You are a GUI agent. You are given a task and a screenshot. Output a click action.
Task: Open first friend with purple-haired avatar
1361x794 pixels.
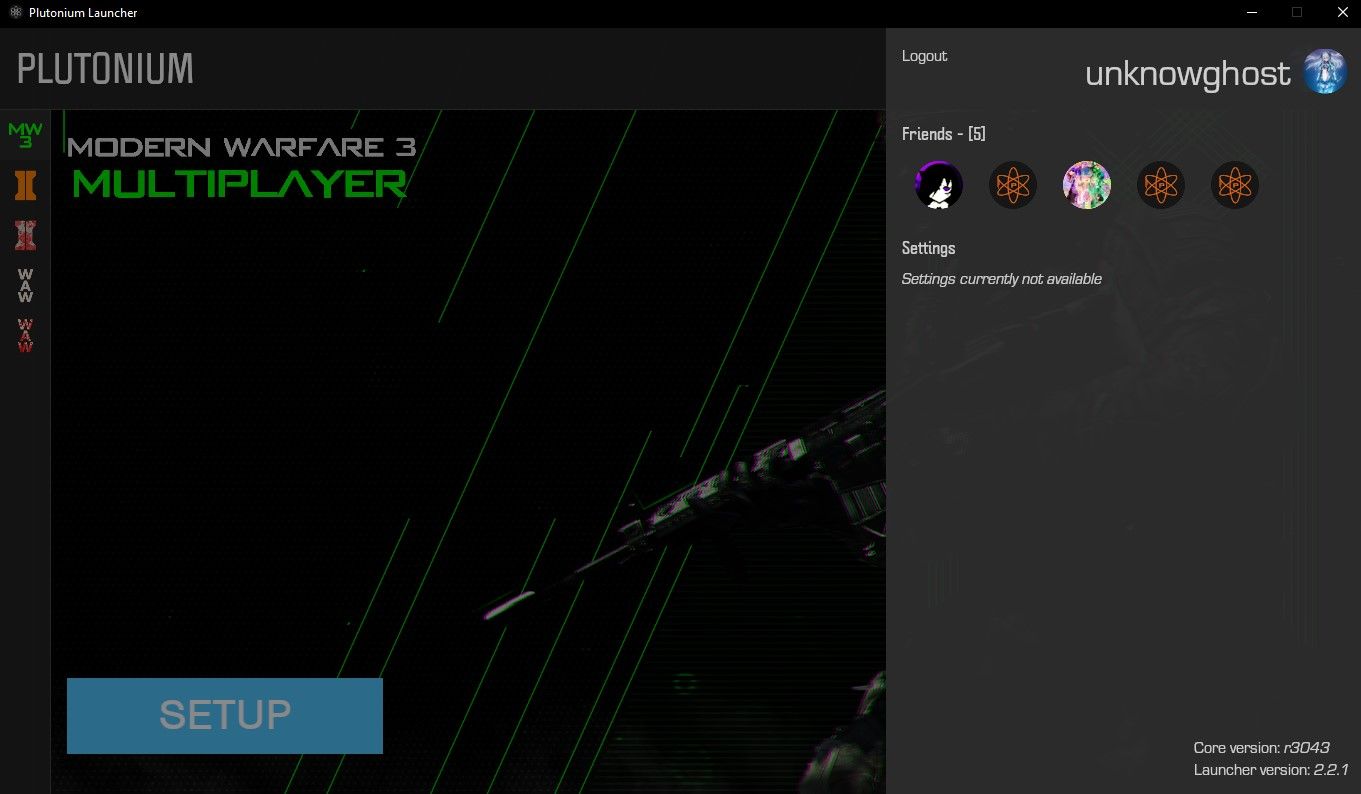point(939,185)
